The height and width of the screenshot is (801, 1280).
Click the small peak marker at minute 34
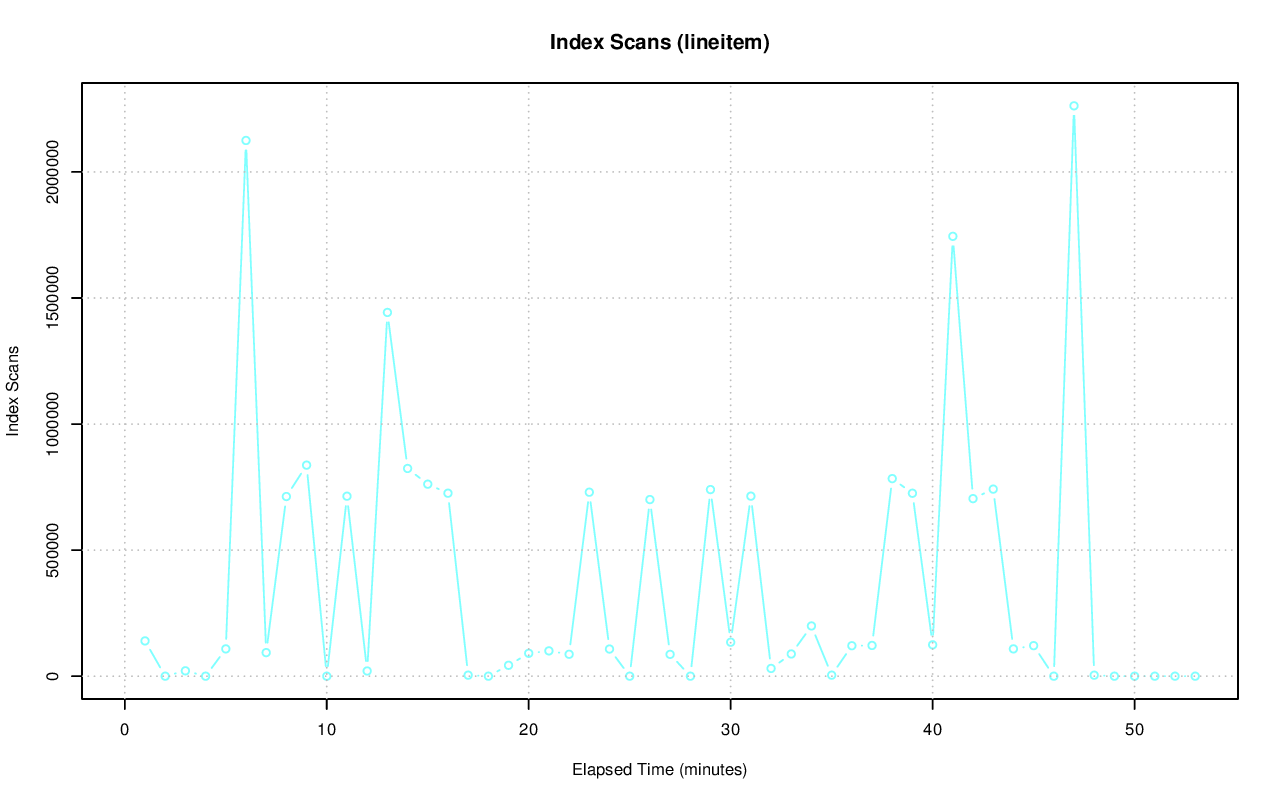coord(812,626)
